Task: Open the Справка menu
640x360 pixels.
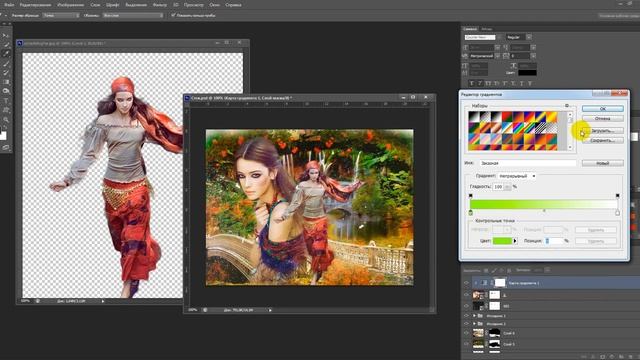Action: point(233,5)
